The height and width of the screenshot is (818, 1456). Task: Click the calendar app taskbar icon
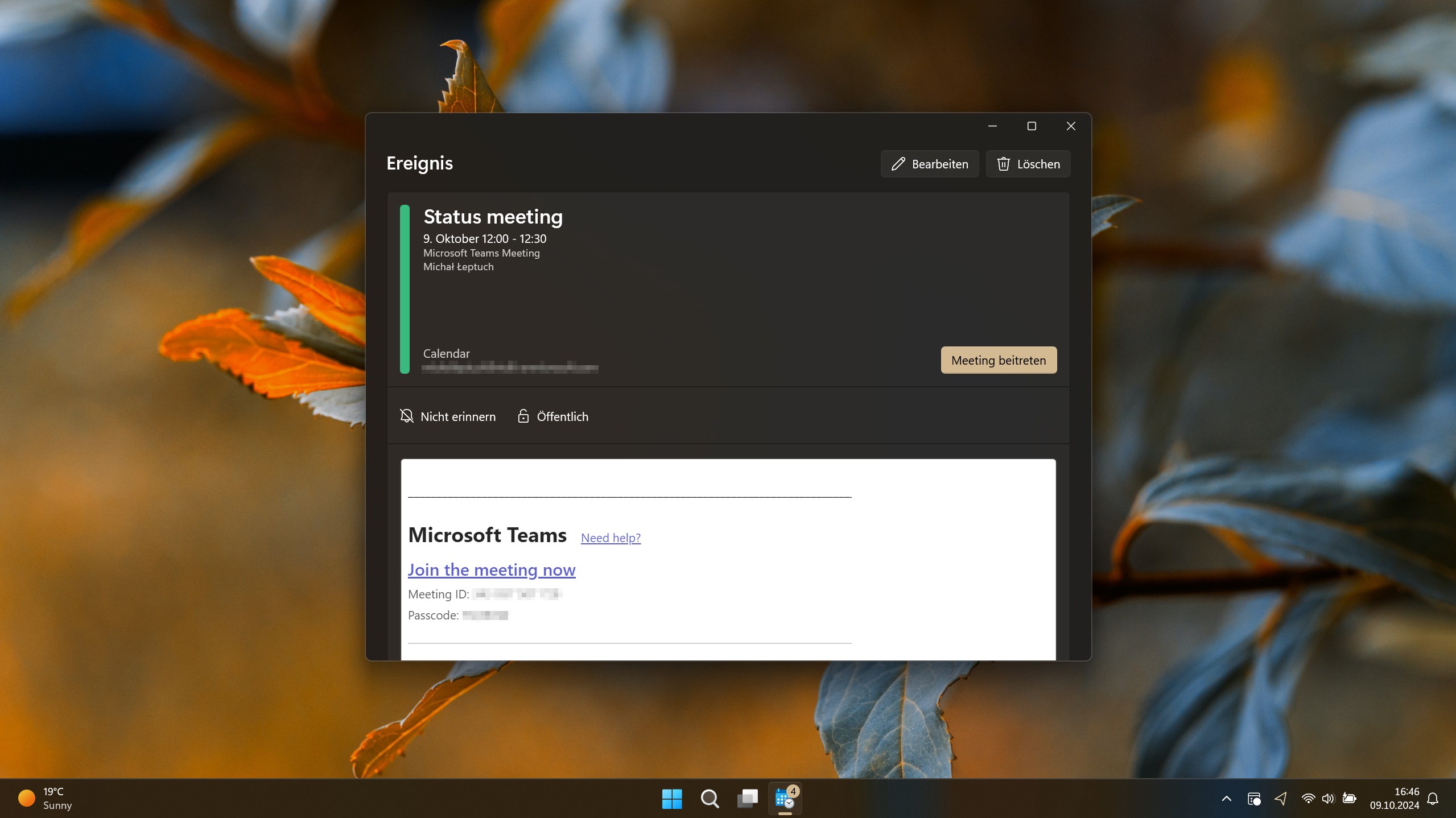click(785, 799)
